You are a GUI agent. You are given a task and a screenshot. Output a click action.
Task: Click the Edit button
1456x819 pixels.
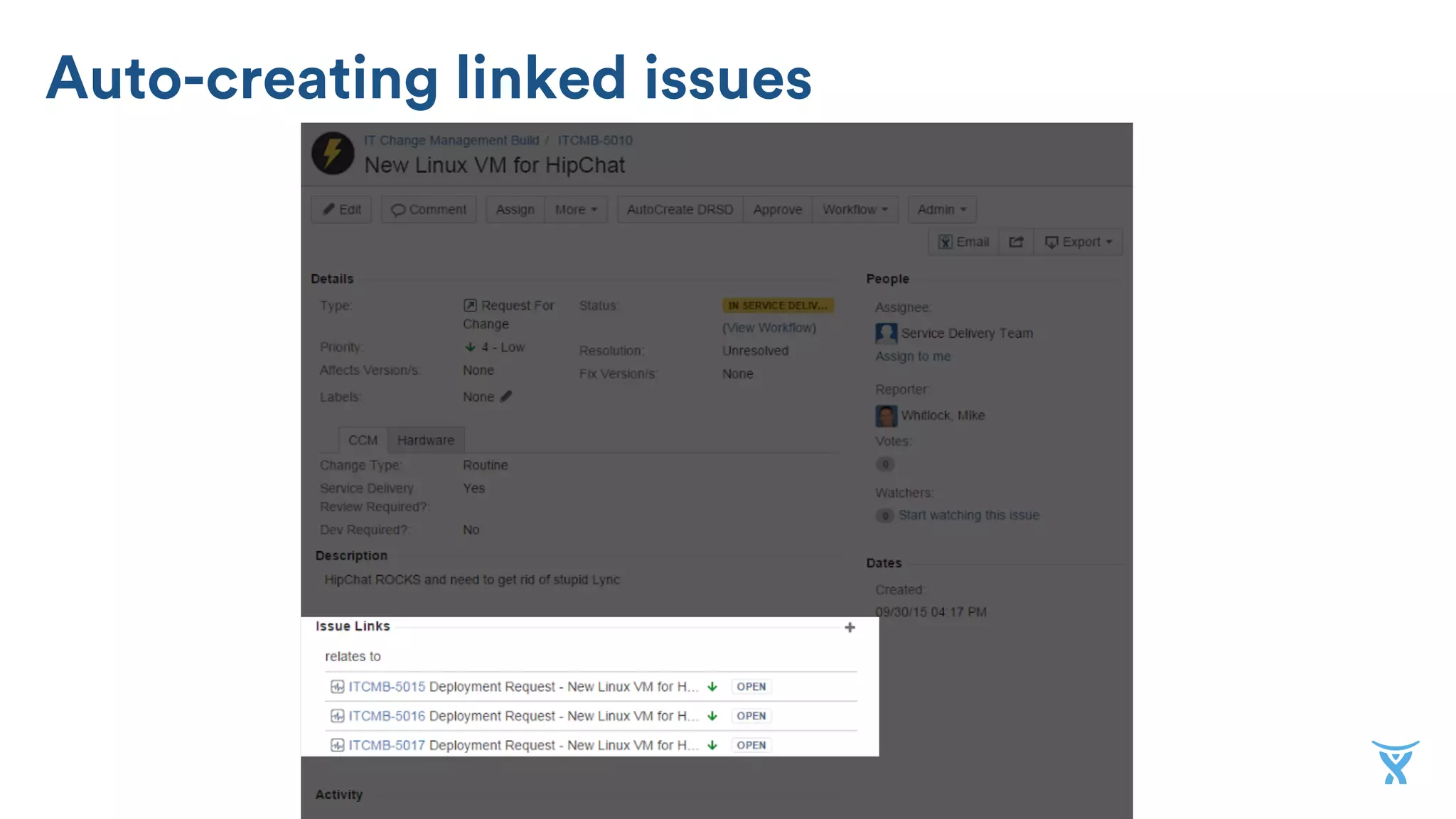(x=341, y=210)
